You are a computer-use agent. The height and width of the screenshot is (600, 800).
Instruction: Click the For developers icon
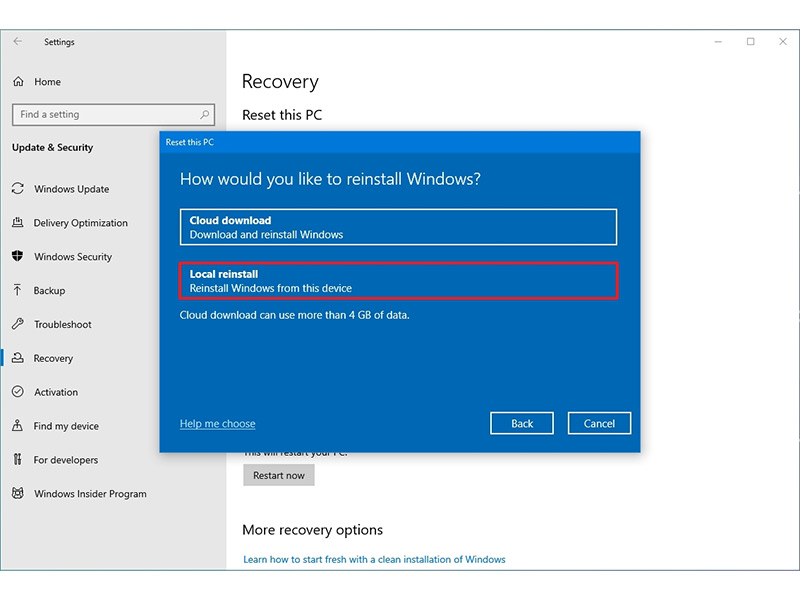[x=18, y=460]
